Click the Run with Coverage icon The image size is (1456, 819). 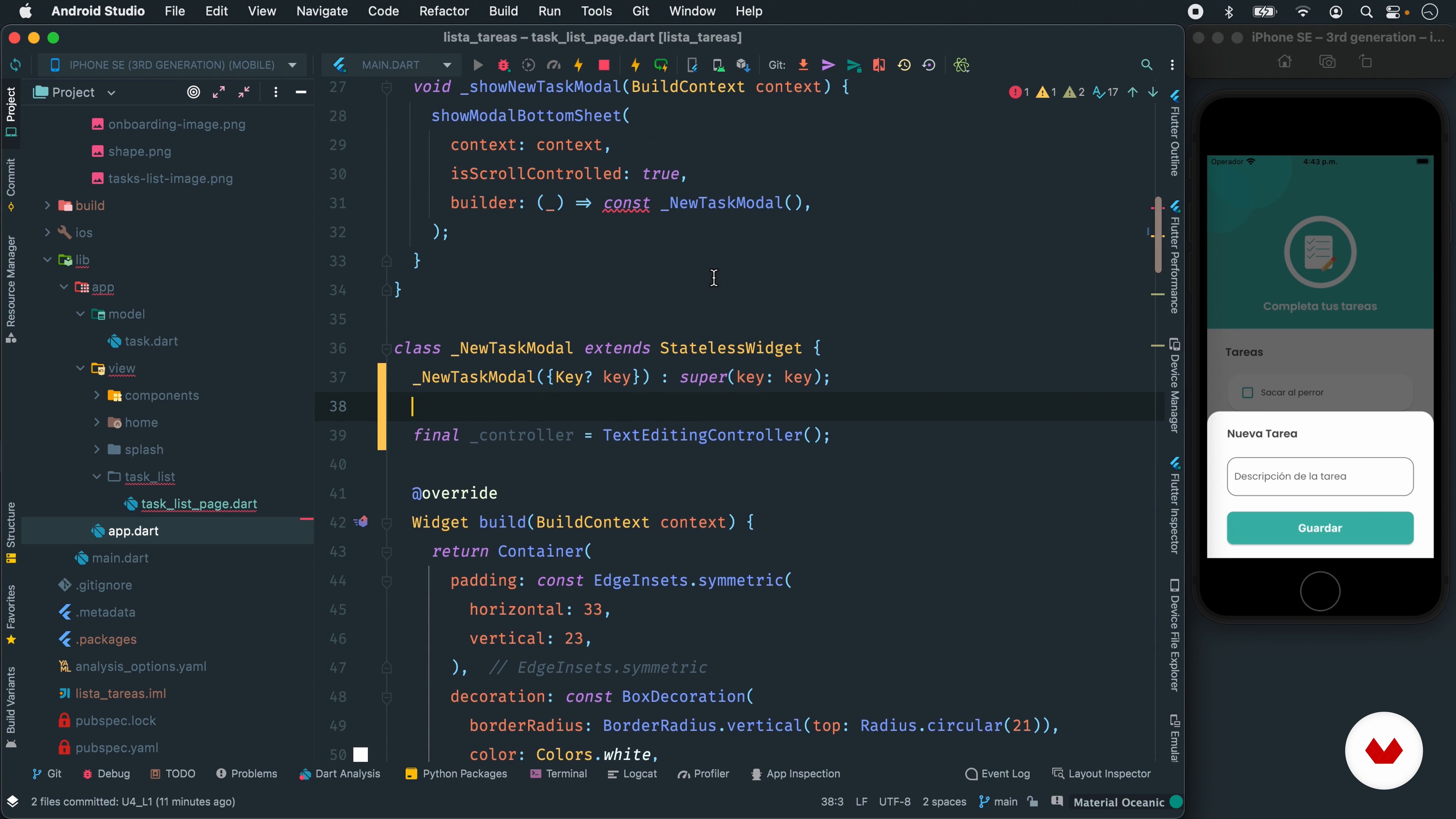tap(529, 65)
